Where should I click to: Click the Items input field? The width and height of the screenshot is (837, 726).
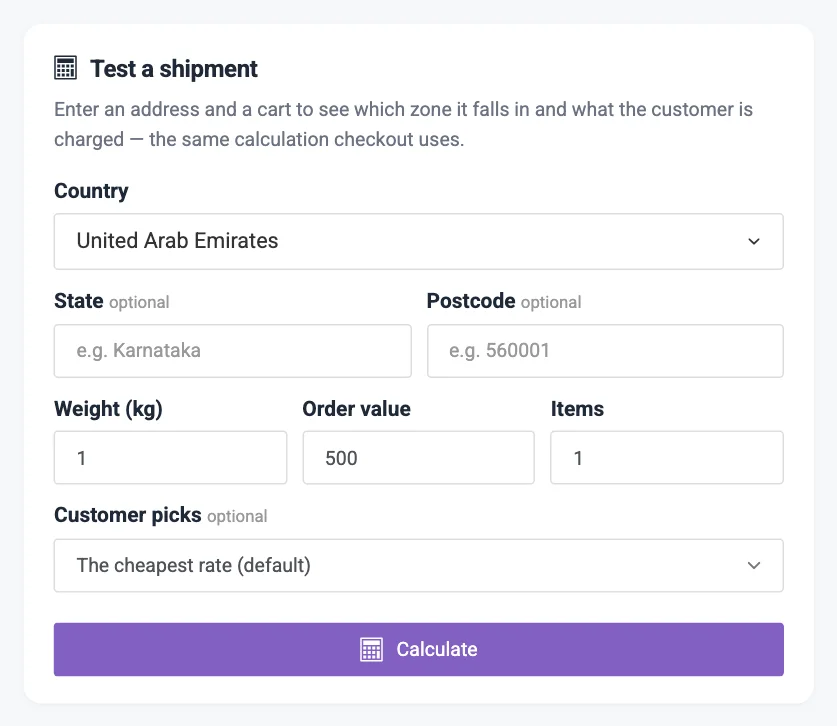pos(667,457)
